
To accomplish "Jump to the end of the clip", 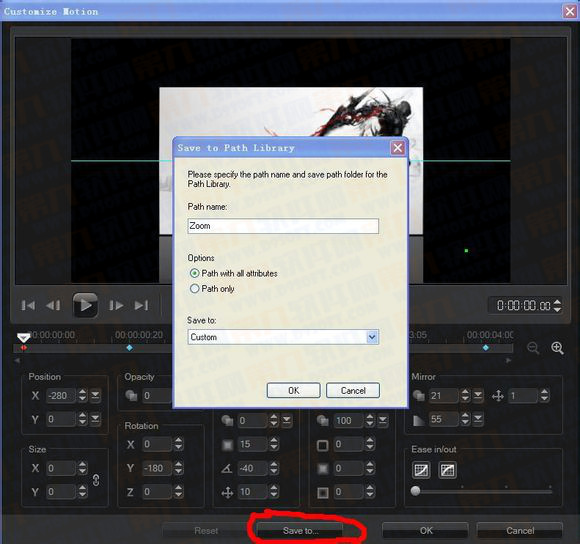I will pyautogui.click(x=142, y=305).
